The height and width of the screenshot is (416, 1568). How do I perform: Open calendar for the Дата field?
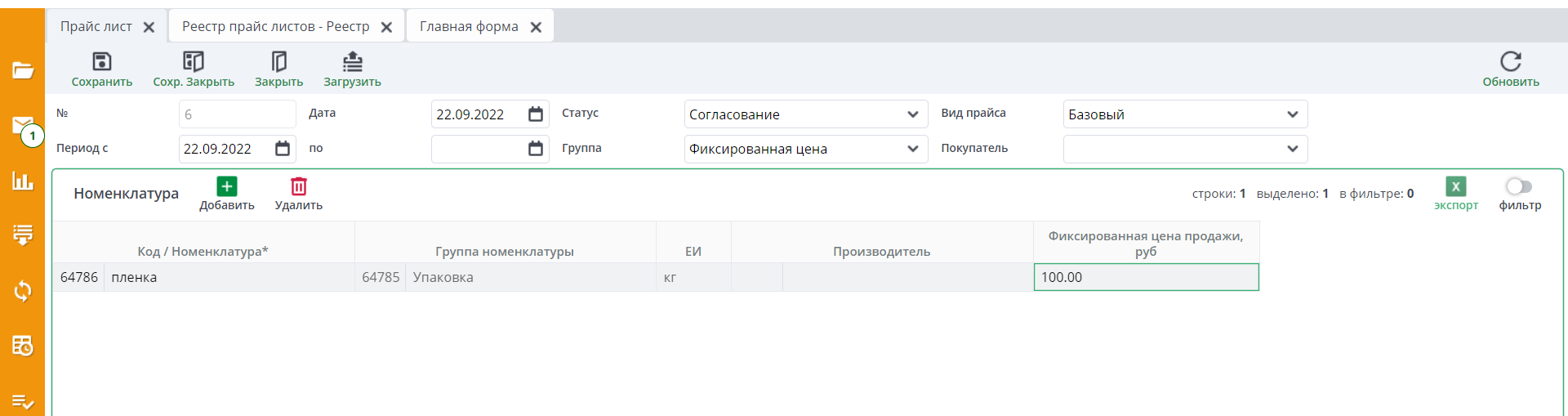click(536, 114)
